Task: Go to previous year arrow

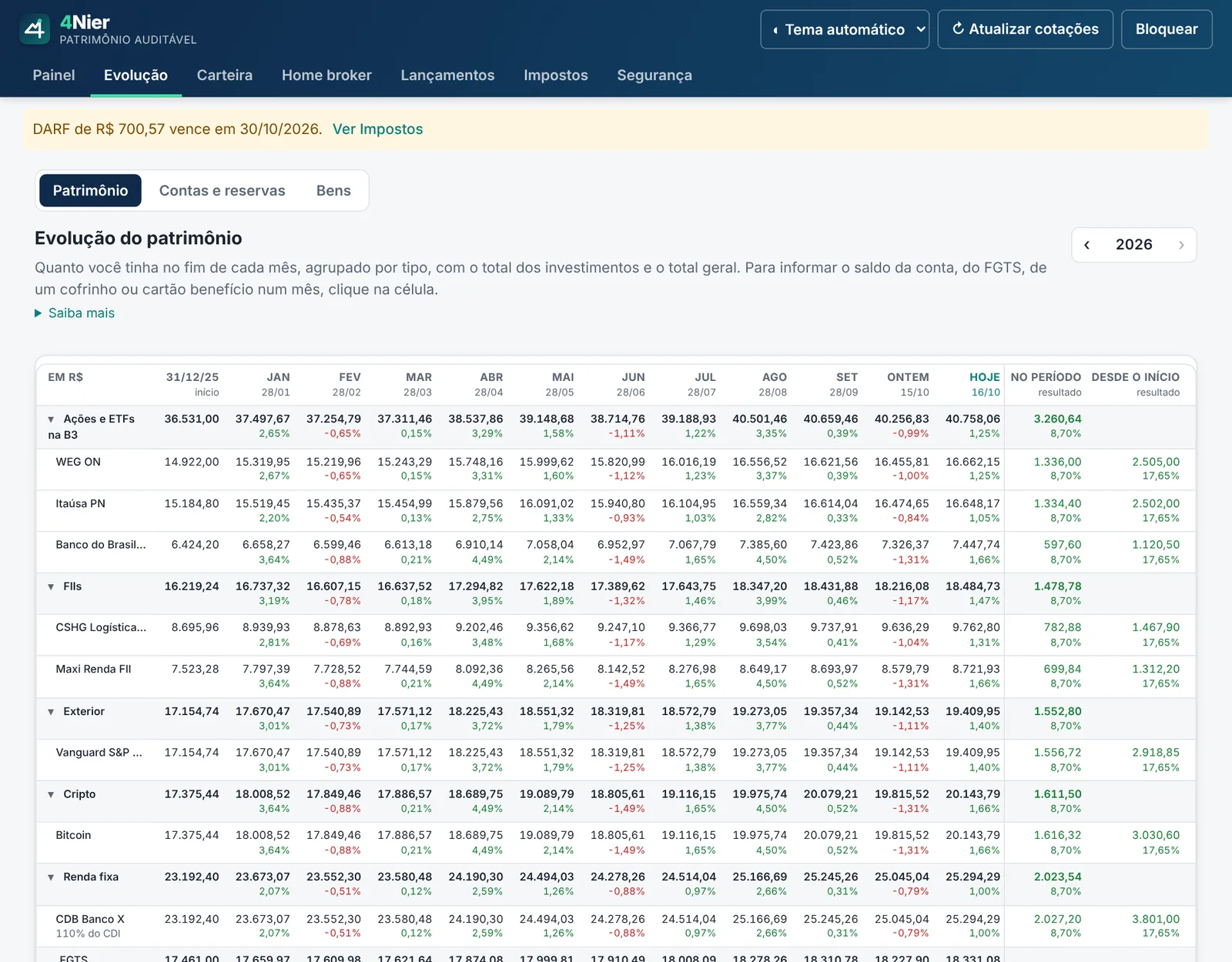Action: point(1087,245)
